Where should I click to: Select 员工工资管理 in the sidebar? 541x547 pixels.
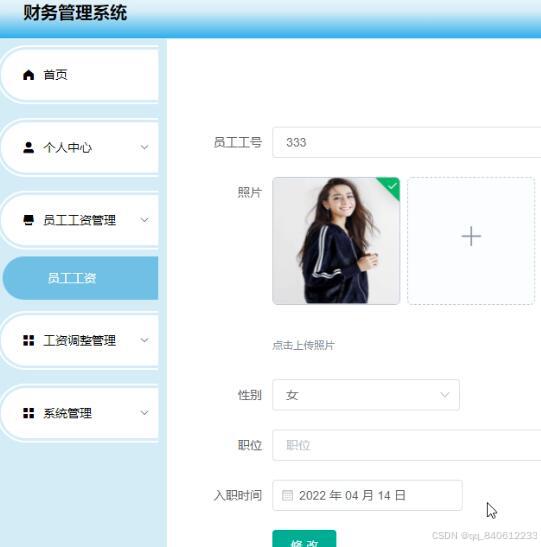[80, 220]
